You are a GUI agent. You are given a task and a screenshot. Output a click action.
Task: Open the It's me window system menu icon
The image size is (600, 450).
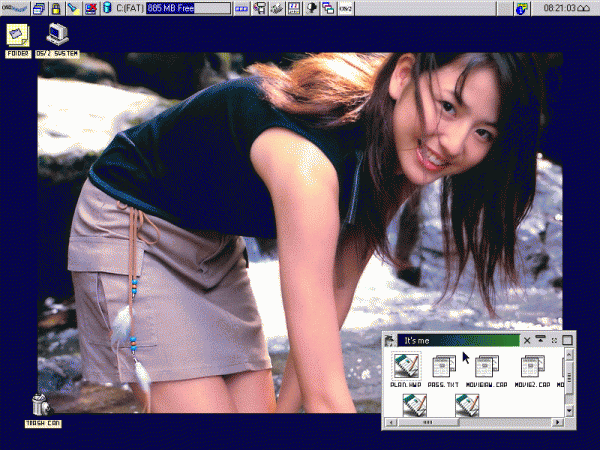click(390, 340)
